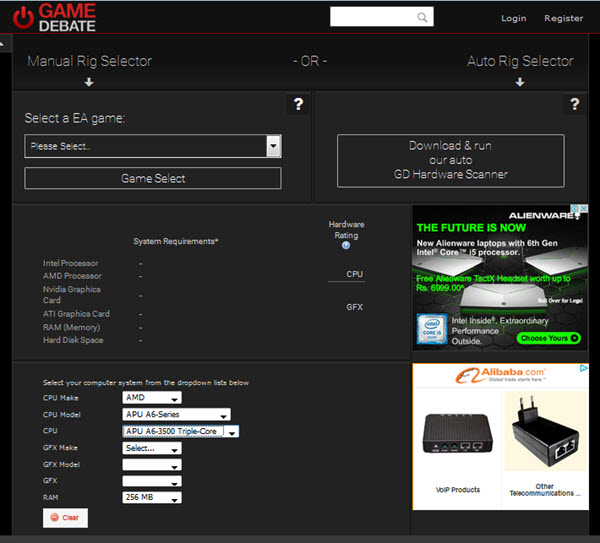
Task: Click Download & run GD Hardware Scanner
Action: (451, 160)
